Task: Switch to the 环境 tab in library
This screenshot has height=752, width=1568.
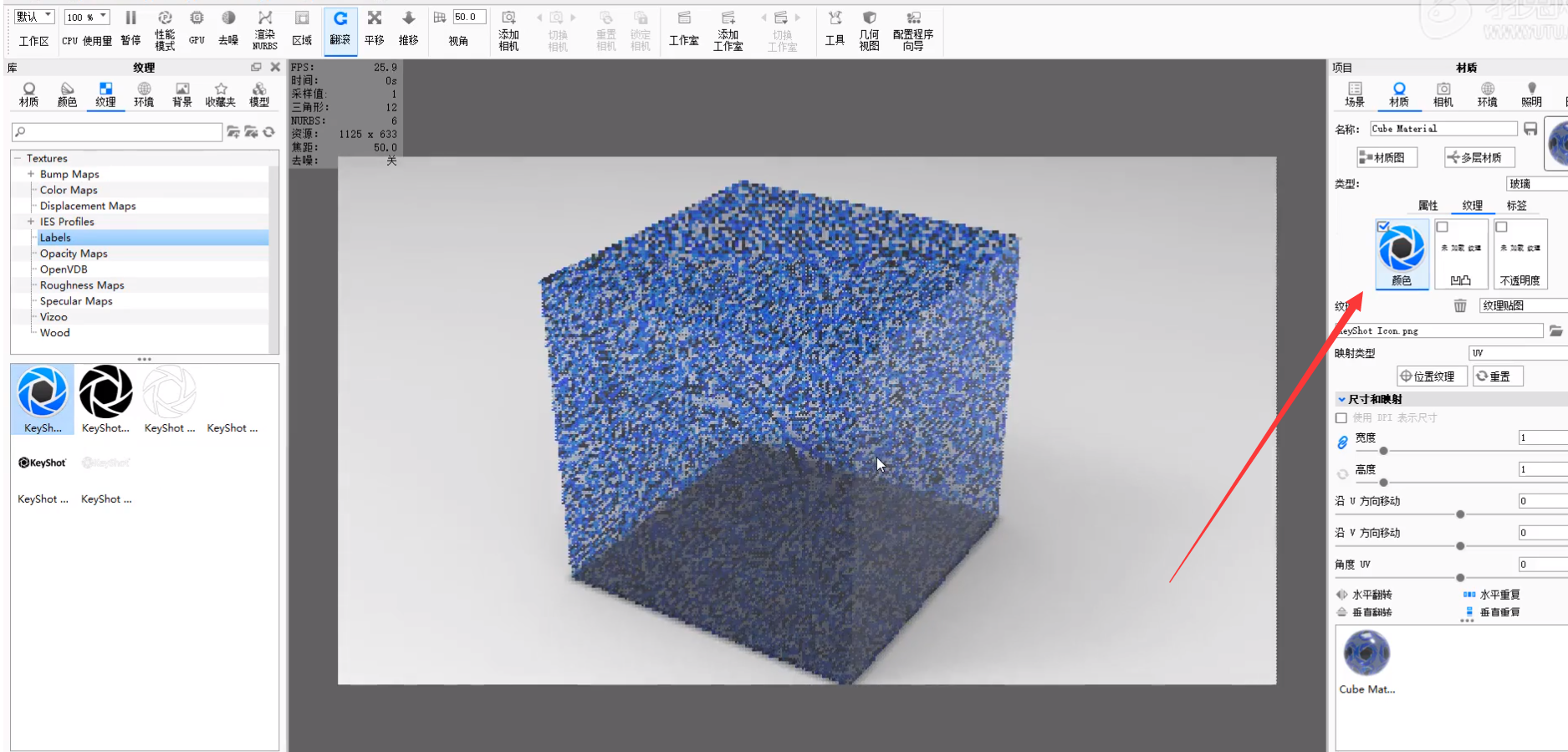Action: [x=144, y=94]
